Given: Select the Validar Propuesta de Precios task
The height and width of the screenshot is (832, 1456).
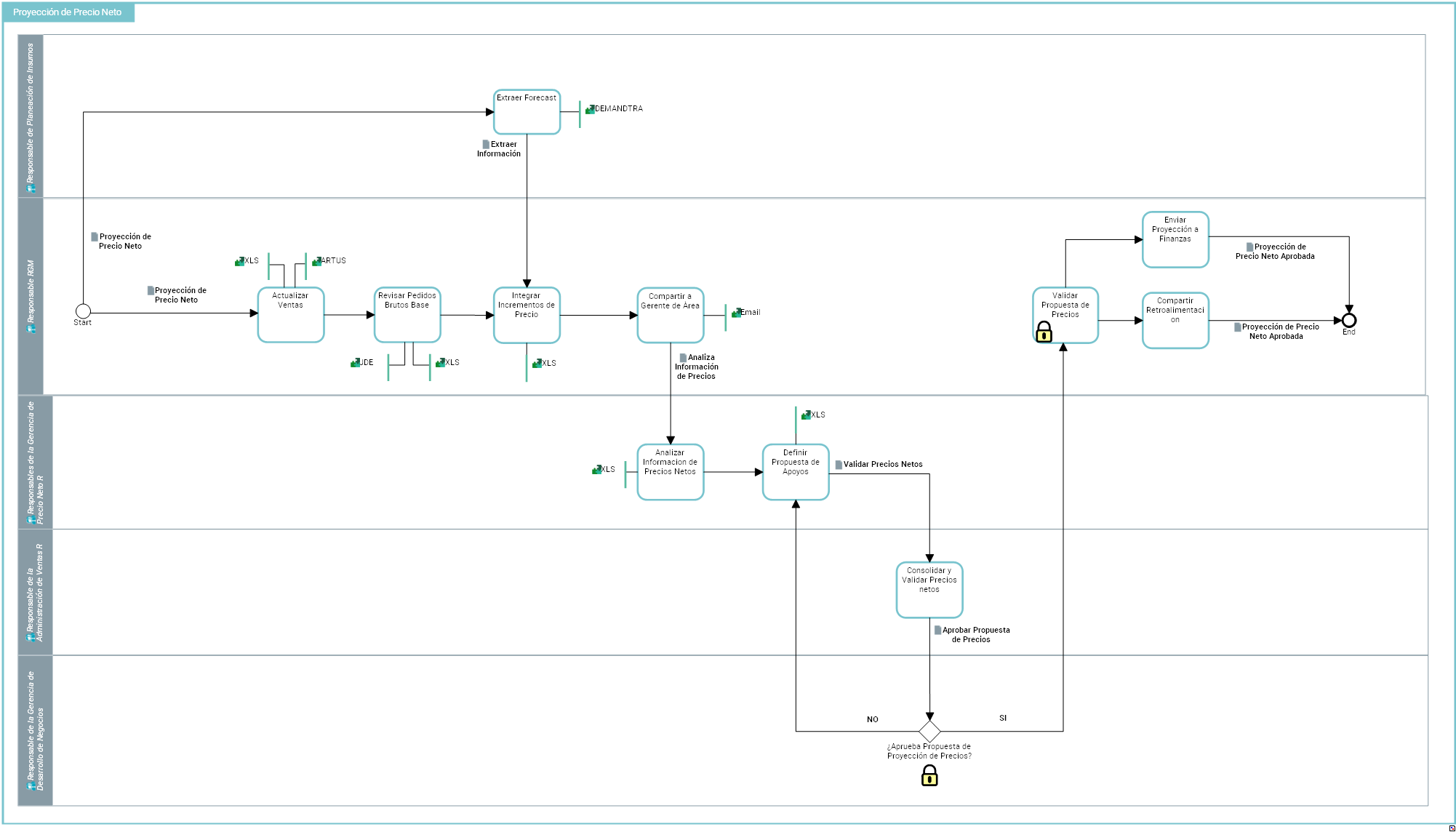Looking at the screenshot, I should point(1065,316).
